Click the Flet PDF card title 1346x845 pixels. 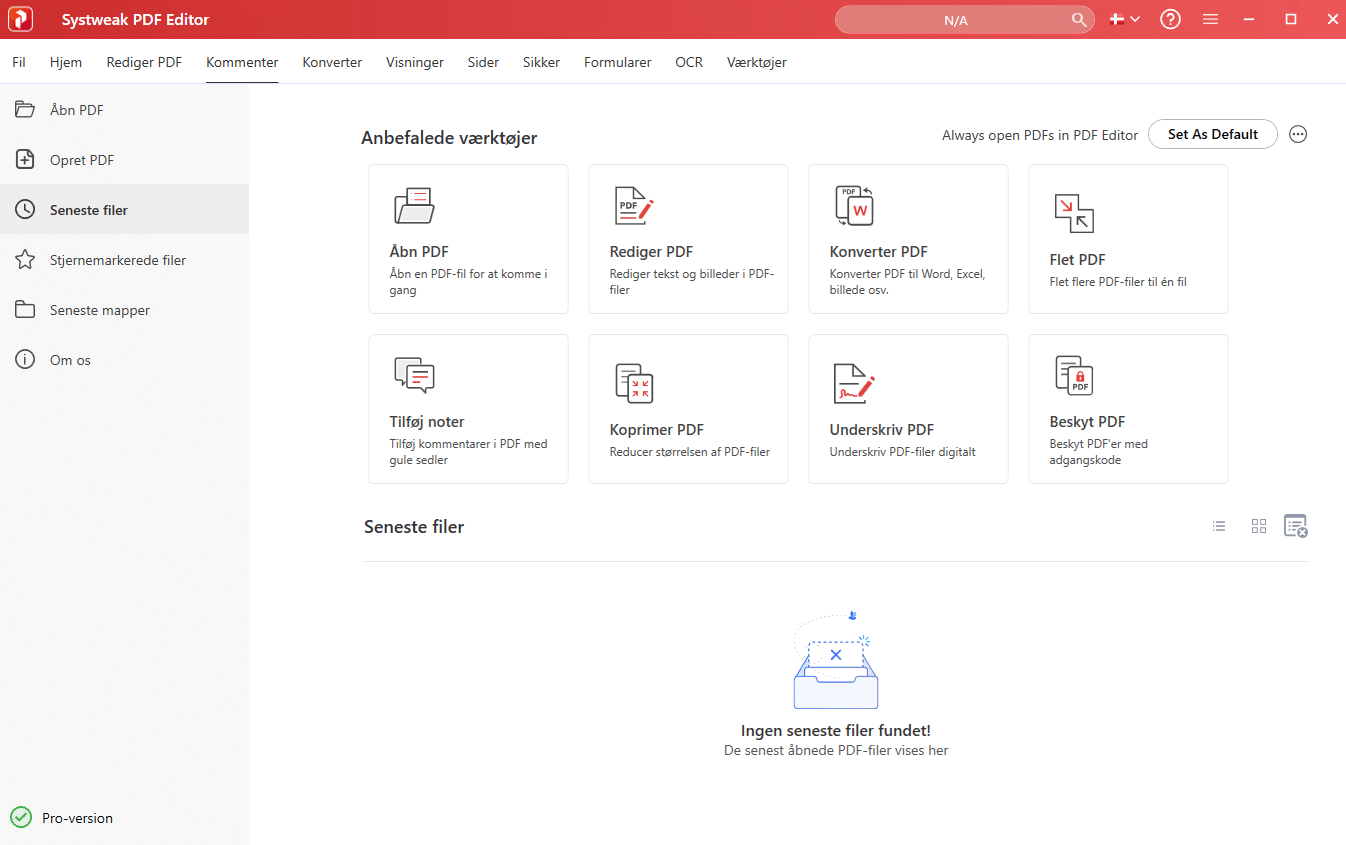1077,260
